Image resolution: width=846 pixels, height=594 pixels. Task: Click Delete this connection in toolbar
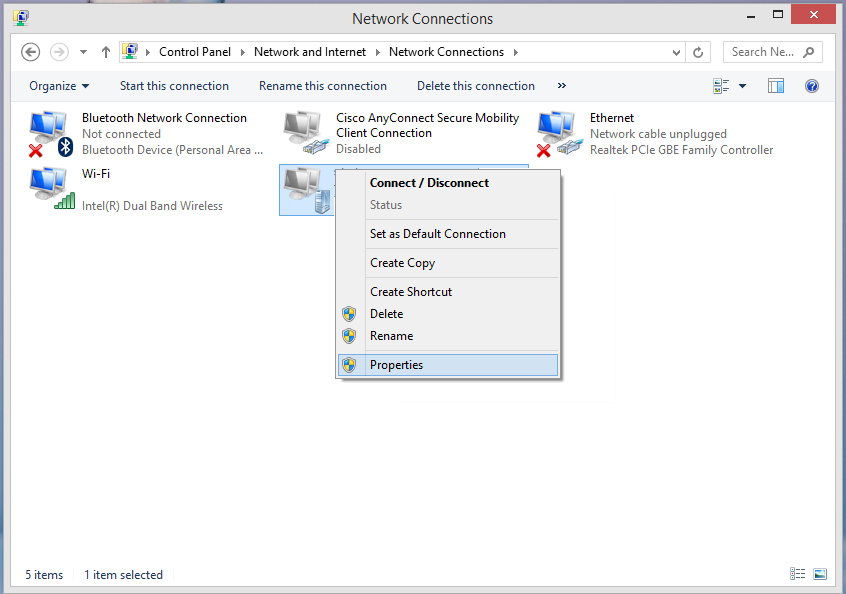point(475,86)
